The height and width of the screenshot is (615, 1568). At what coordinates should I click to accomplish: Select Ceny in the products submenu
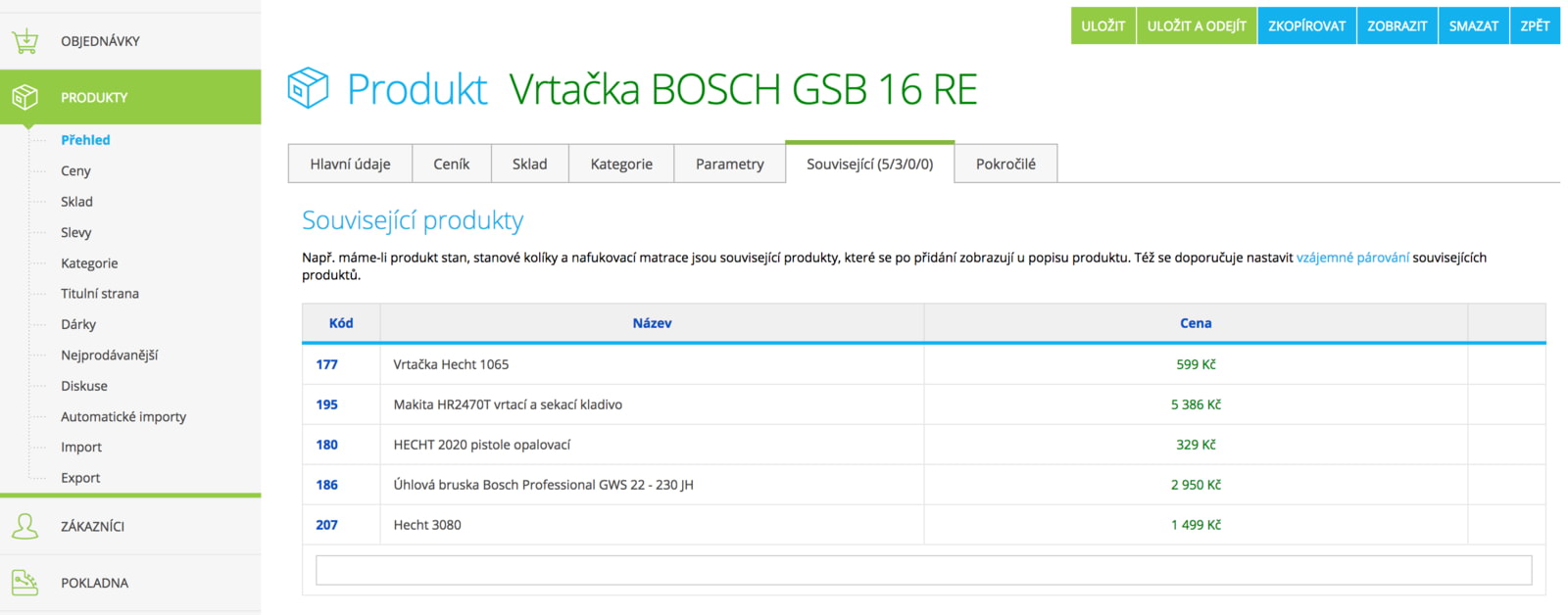pos(75,170)
